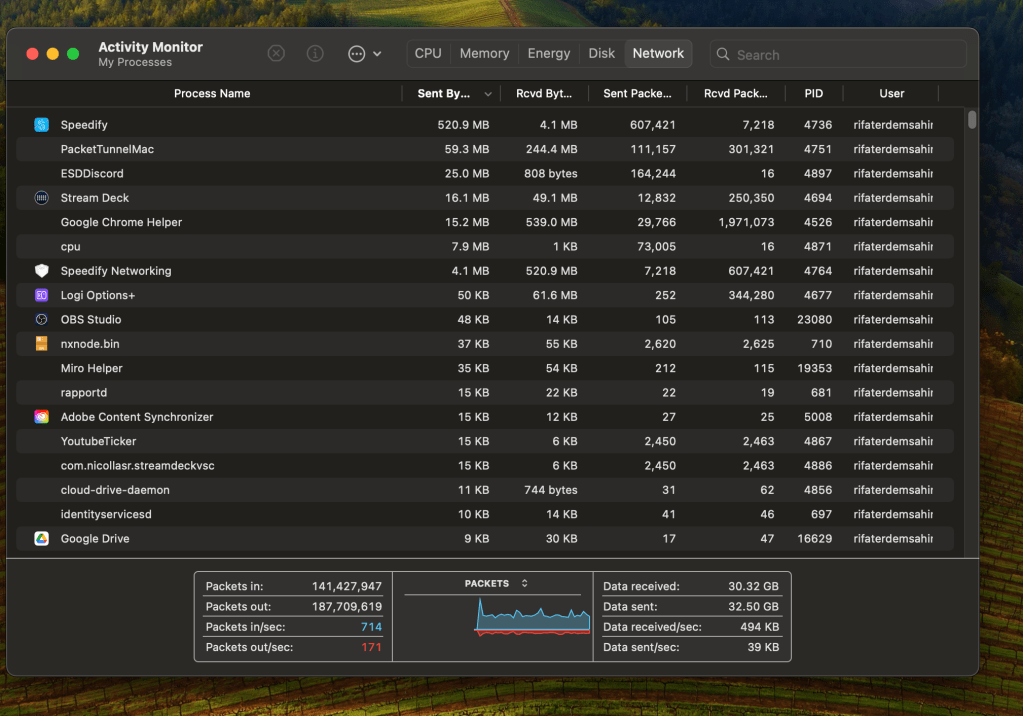Open process info with the inspect icon

tap(315, 54)
